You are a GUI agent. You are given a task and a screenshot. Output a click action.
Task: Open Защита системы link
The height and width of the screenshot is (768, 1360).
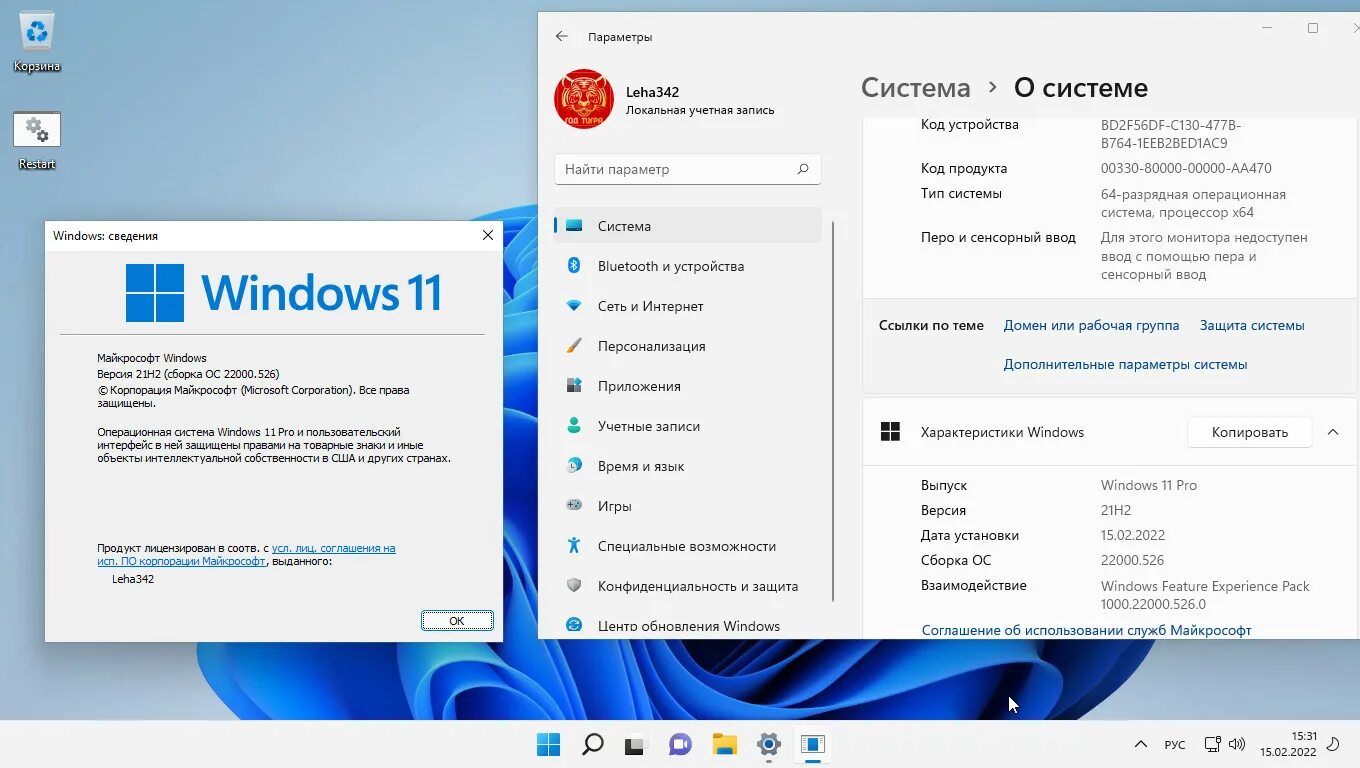pos(1252,326)
